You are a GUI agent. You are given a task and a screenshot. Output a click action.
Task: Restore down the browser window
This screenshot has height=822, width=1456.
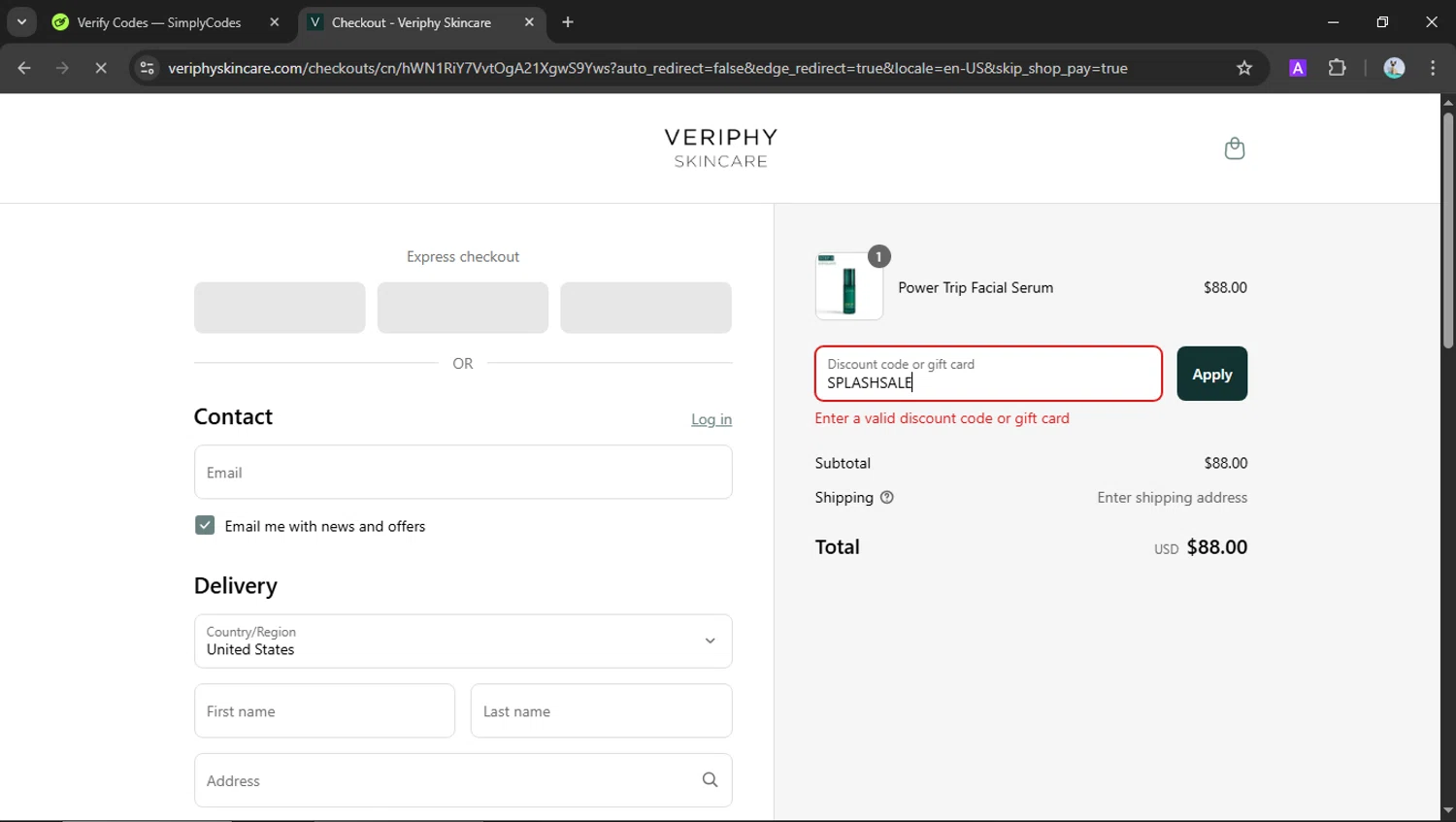click(1382, 22)
